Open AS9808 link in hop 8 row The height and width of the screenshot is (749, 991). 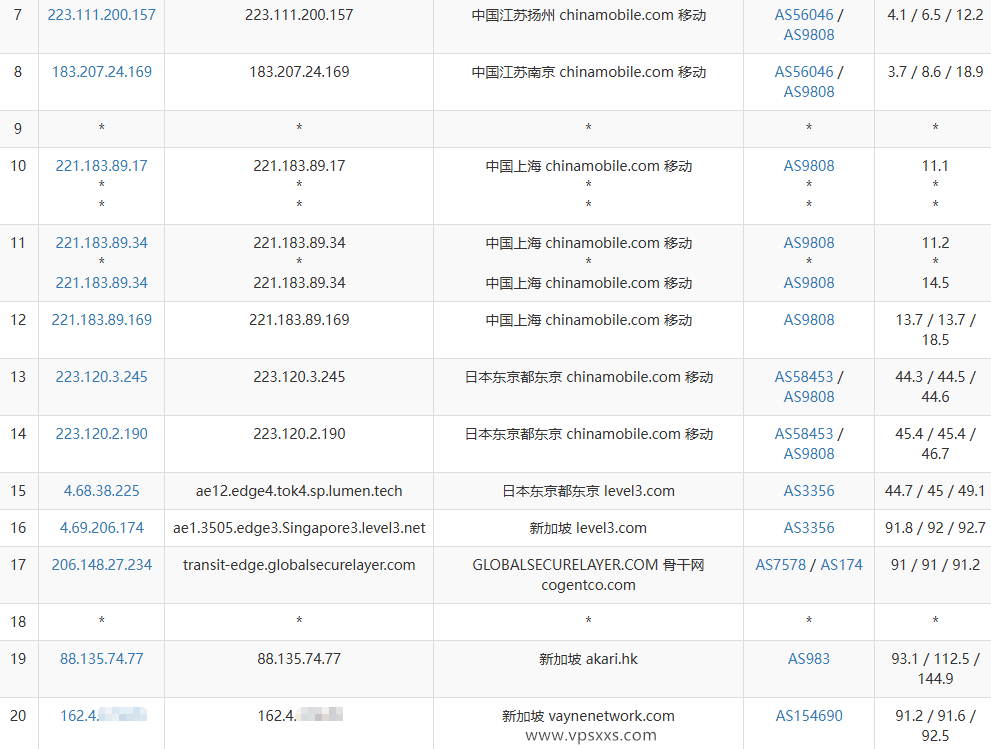tap(809, 92)
